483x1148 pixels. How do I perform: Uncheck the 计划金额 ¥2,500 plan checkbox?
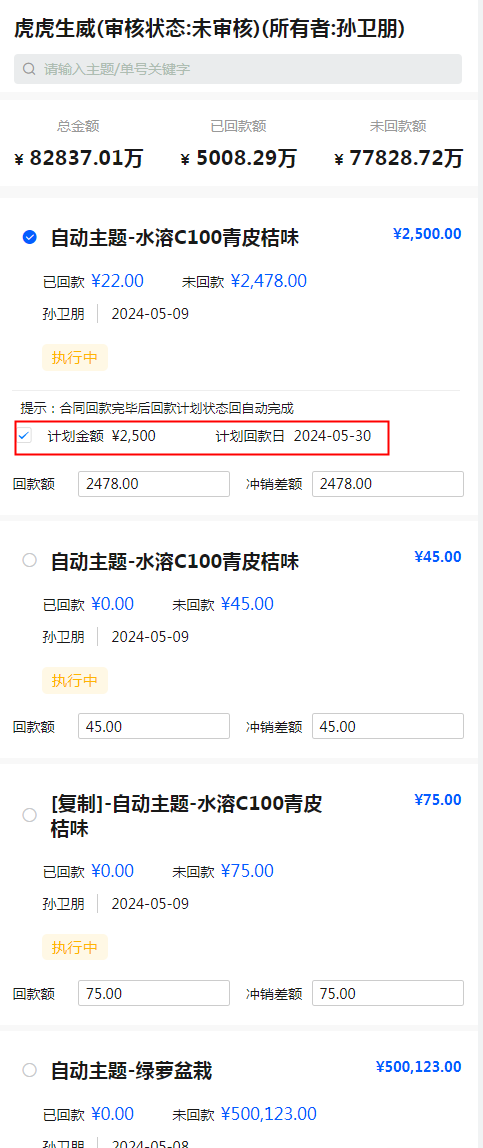[25, 436]
